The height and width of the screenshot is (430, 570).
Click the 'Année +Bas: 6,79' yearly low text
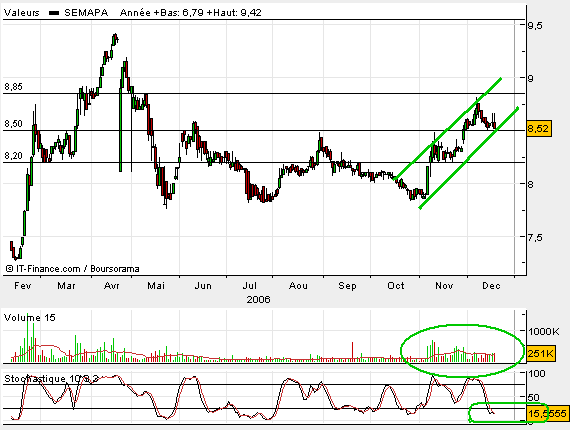(162, 13)
